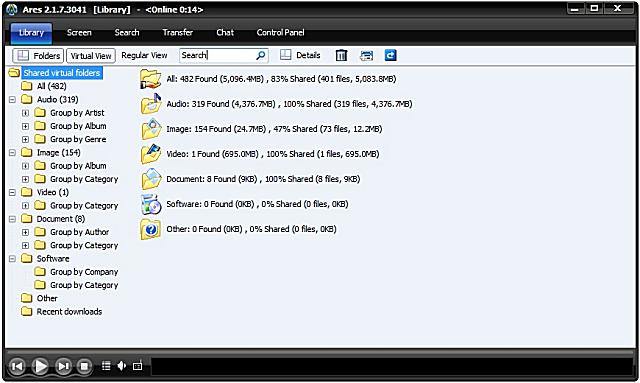Image resolution: width=640 pixels, height=383 pixels.
Task: Toggle the Folders view button
Action: pos(38,56)
